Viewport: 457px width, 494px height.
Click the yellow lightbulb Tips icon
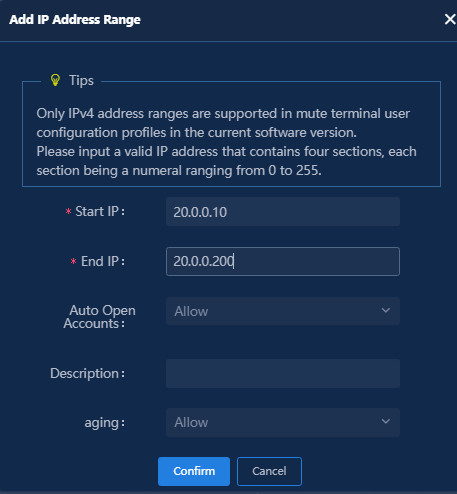[x=55, y=80]
